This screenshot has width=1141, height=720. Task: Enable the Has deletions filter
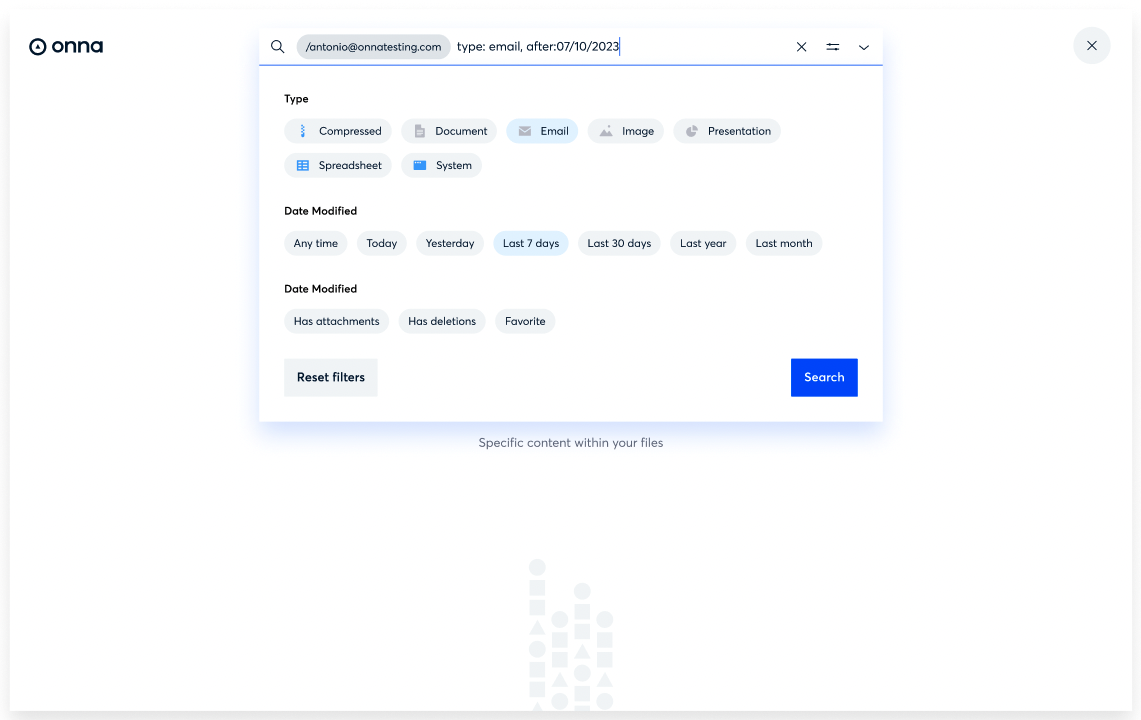[442, 321]
